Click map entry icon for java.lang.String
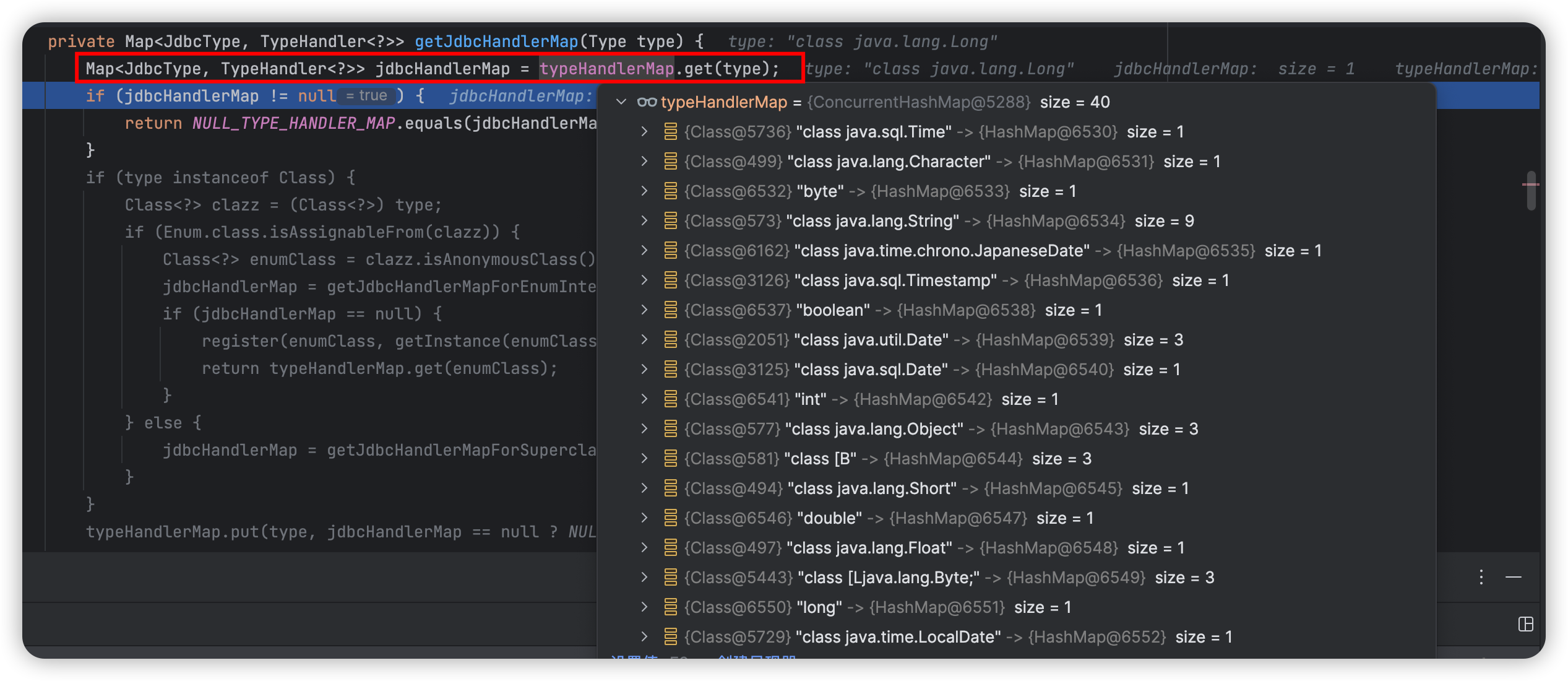Screen dimensions: 1568x681 coord(670,221)
